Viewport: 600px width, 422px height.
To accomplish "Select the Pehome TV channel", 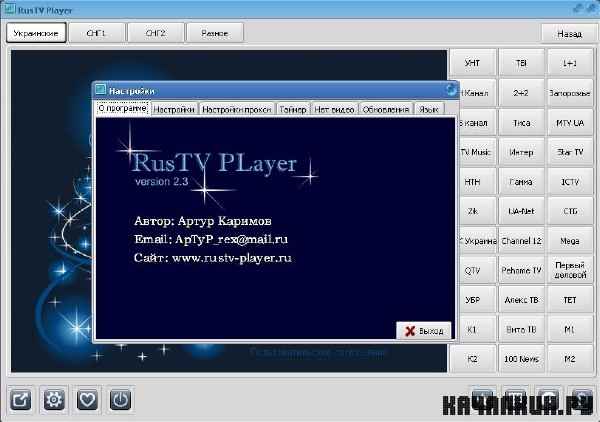I will [x=521, y=270].
